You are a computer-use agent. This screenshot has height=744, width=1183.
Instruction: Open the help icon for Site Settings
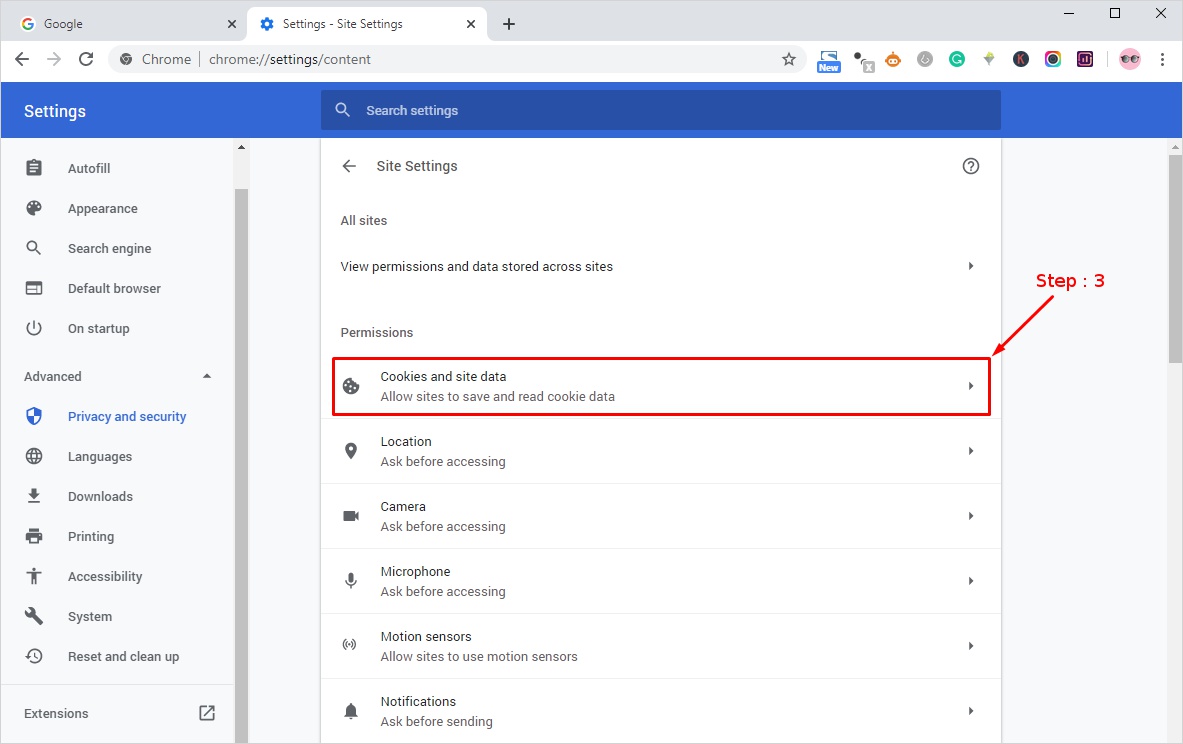970,166
